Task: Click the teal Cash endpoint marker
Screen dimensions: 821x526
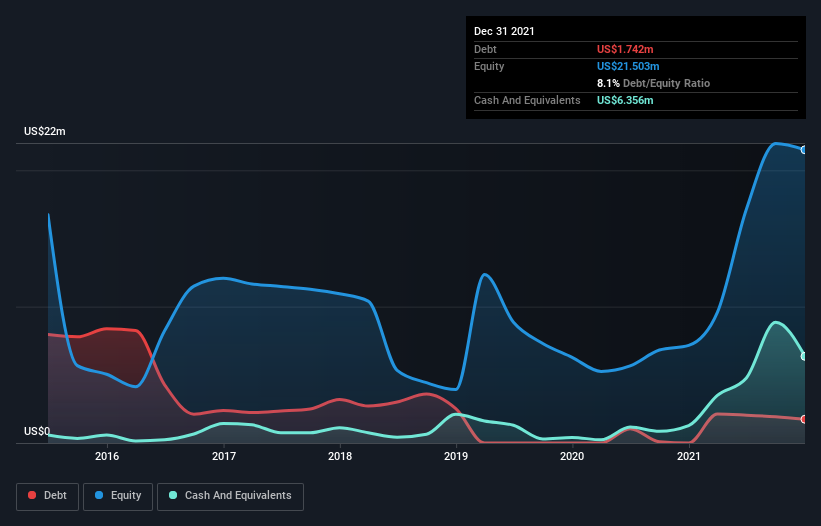Action: pos(804,356)
